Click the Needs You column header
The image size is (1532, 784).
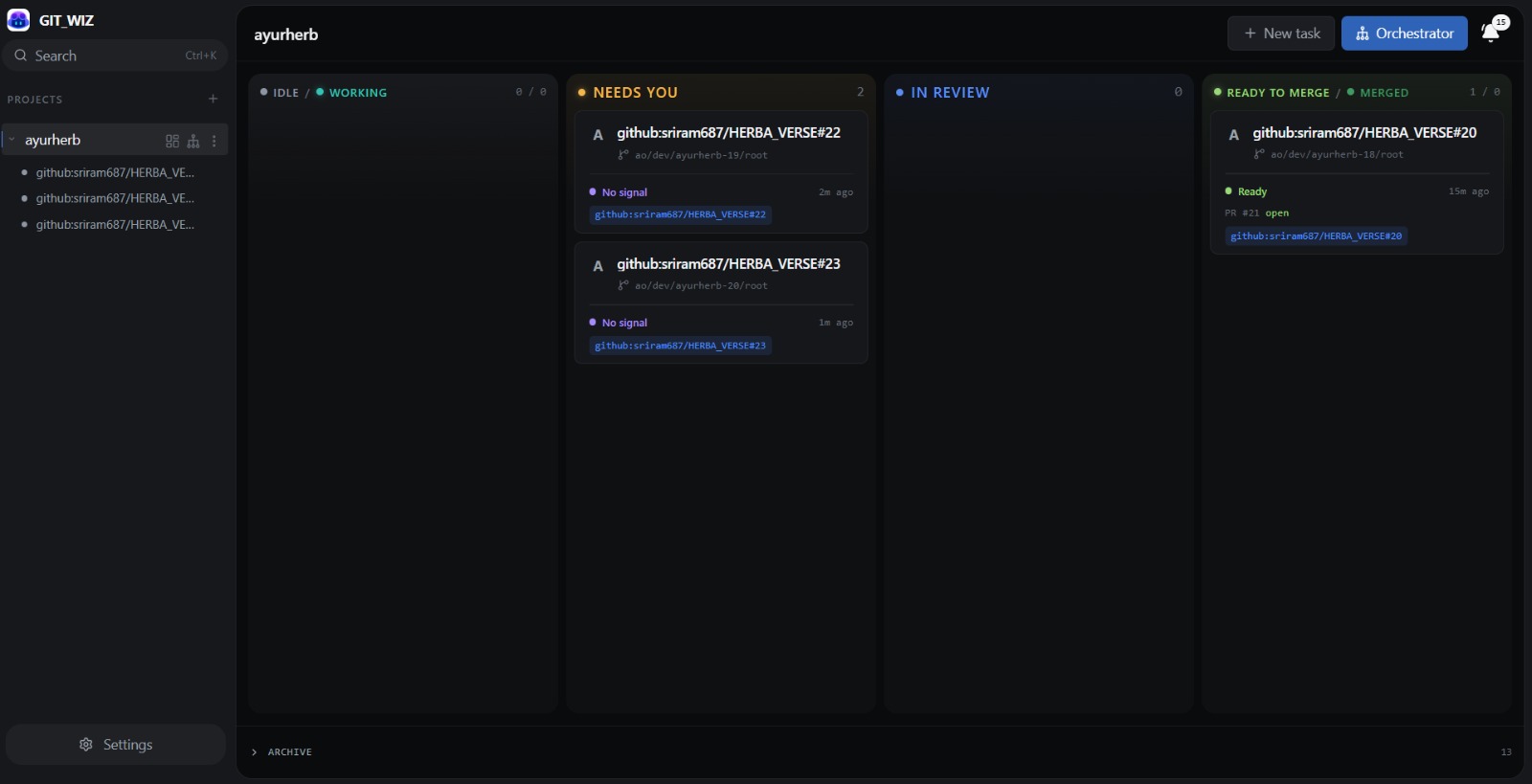(635, 93)
